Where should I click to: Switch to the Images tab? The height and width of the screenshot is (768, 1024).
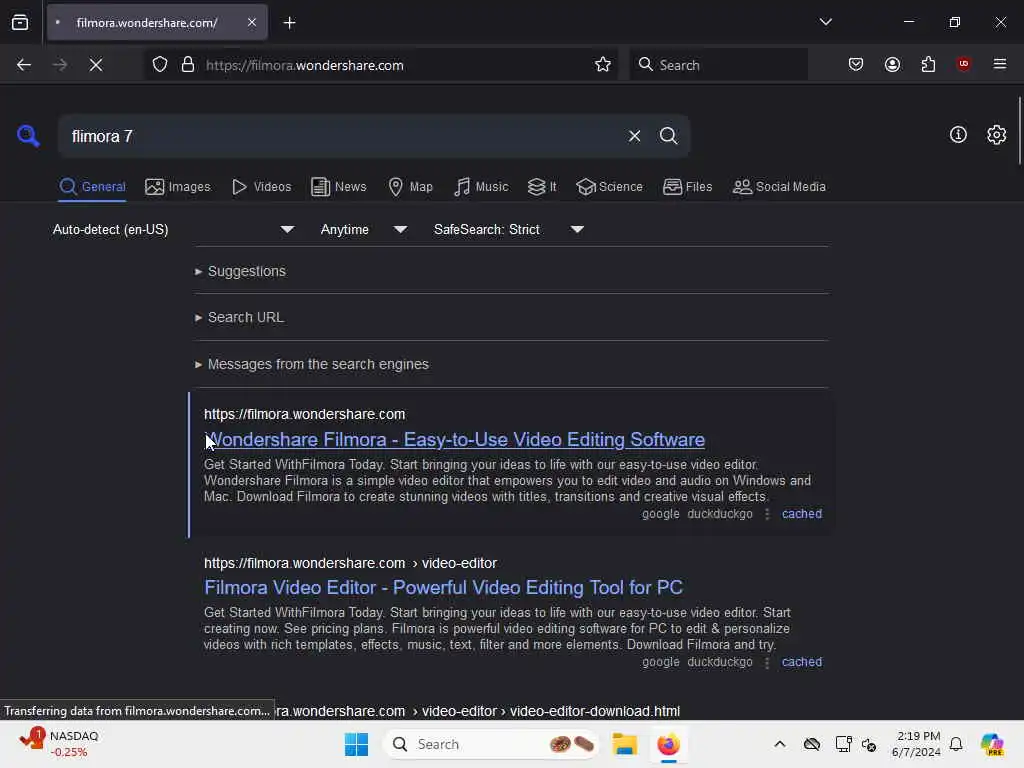(x=178, y=187)
